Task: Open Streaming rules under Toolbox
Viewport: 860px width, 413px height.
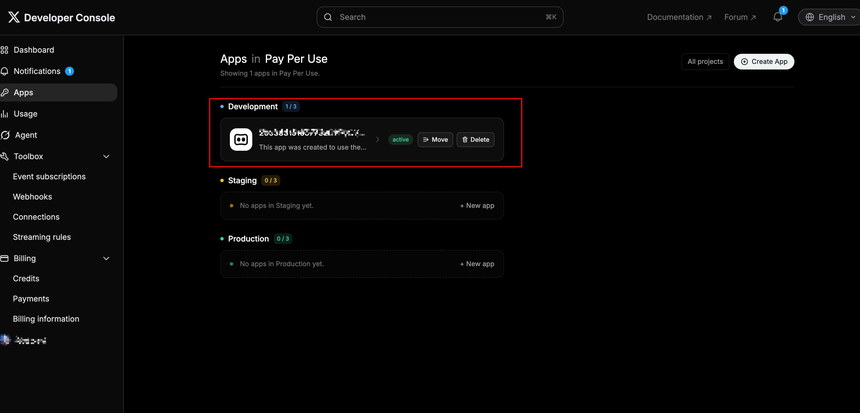Action: tap(42, 237)
